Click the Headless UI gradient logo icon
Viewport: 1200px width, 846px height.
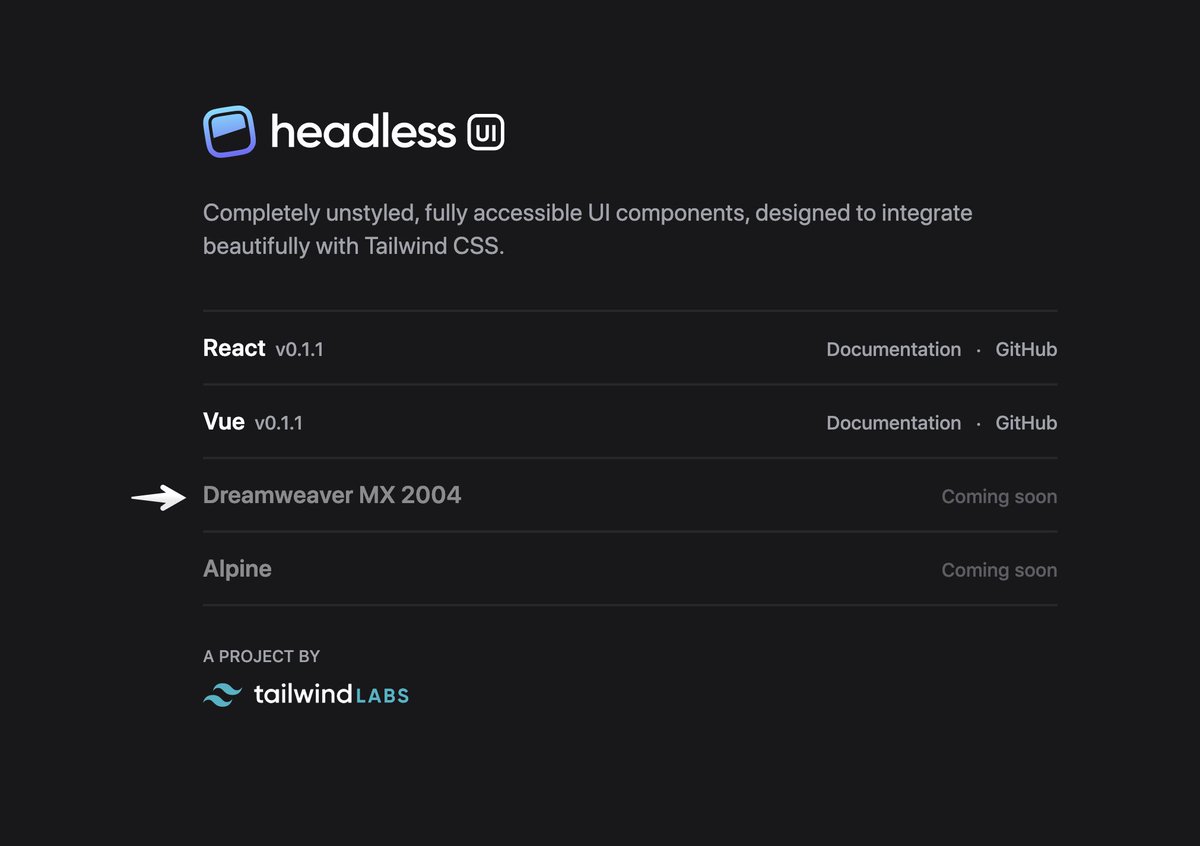coord(229,131)
